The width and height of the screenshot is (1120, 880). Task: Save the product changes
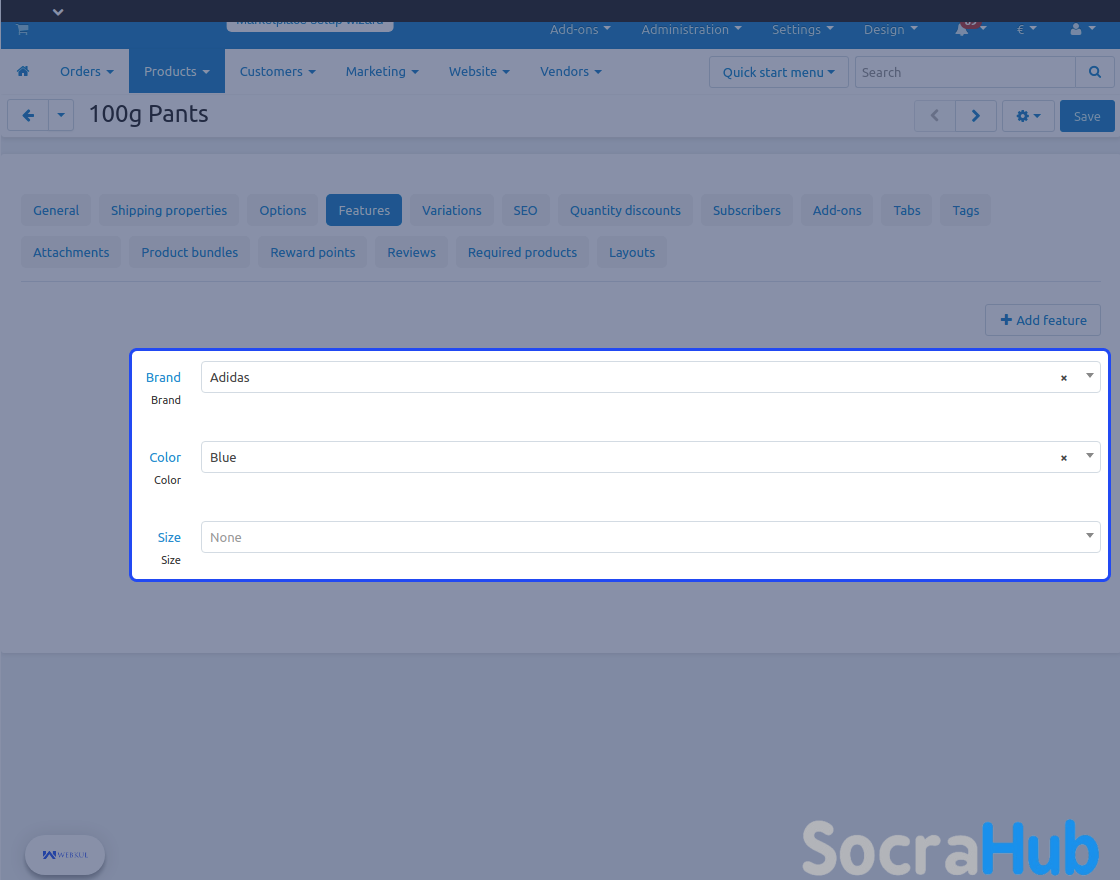(1087, 116)
